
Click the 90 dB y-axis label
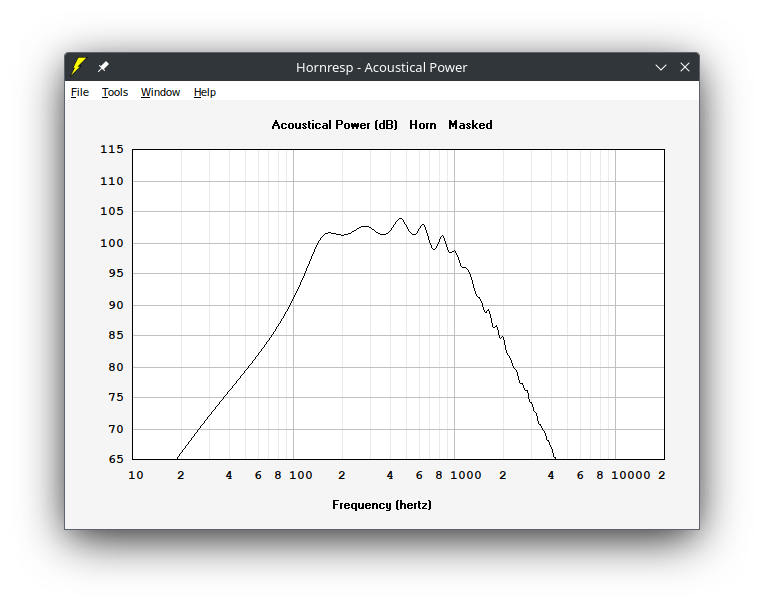tap(116, 305)
